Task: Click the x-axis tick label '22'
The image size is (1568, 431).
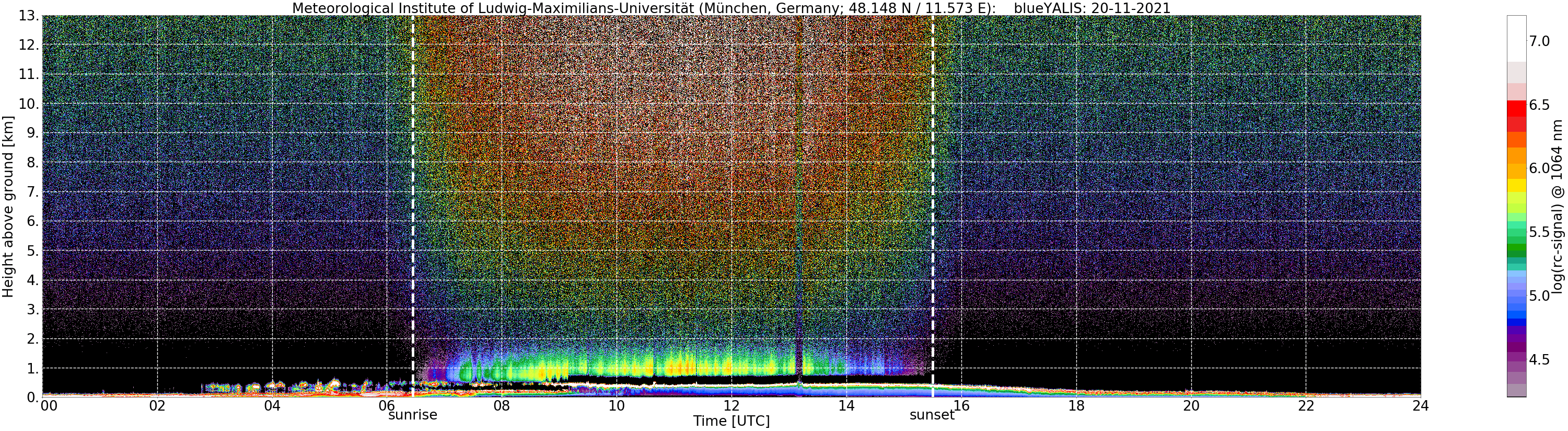Action: pyautogui.click(x=1306, y=406)
